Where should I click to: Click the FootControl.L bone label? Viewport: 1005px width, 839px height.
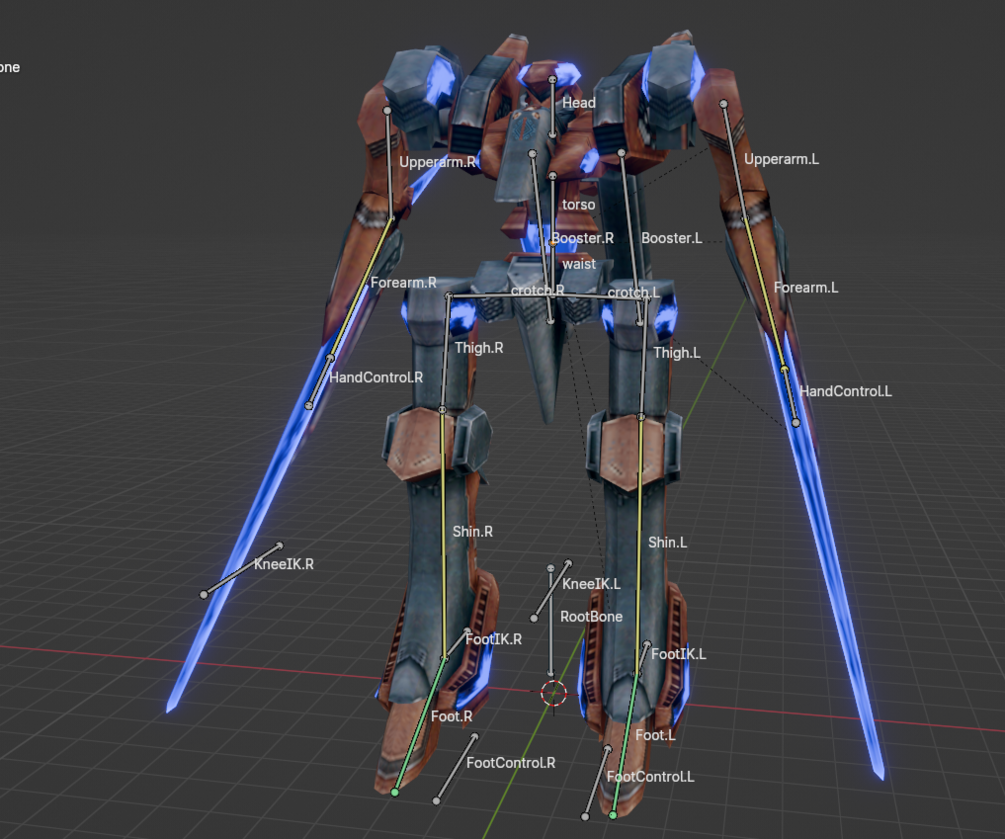click(x=650, y=777)
